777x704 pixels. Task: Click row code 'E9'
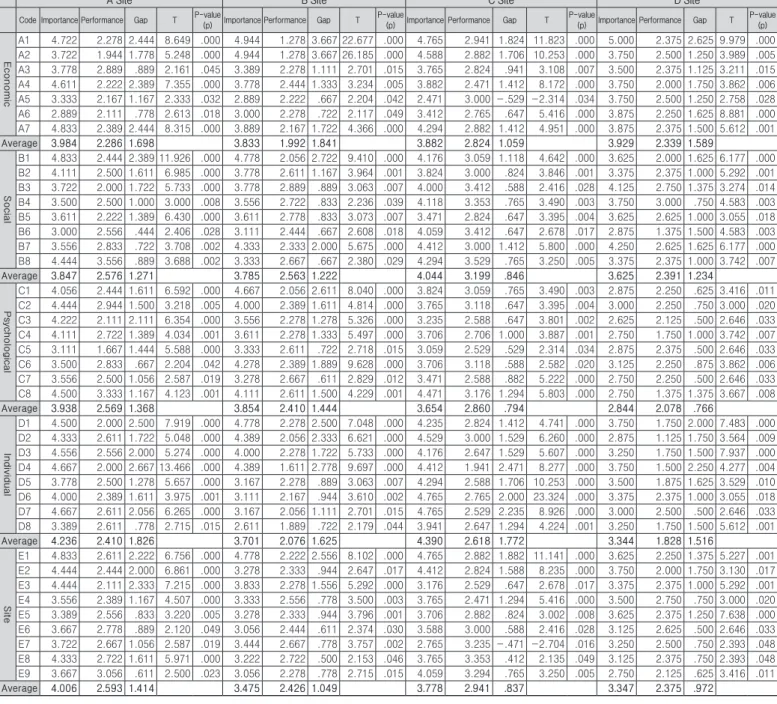click(x=24, y=674)
